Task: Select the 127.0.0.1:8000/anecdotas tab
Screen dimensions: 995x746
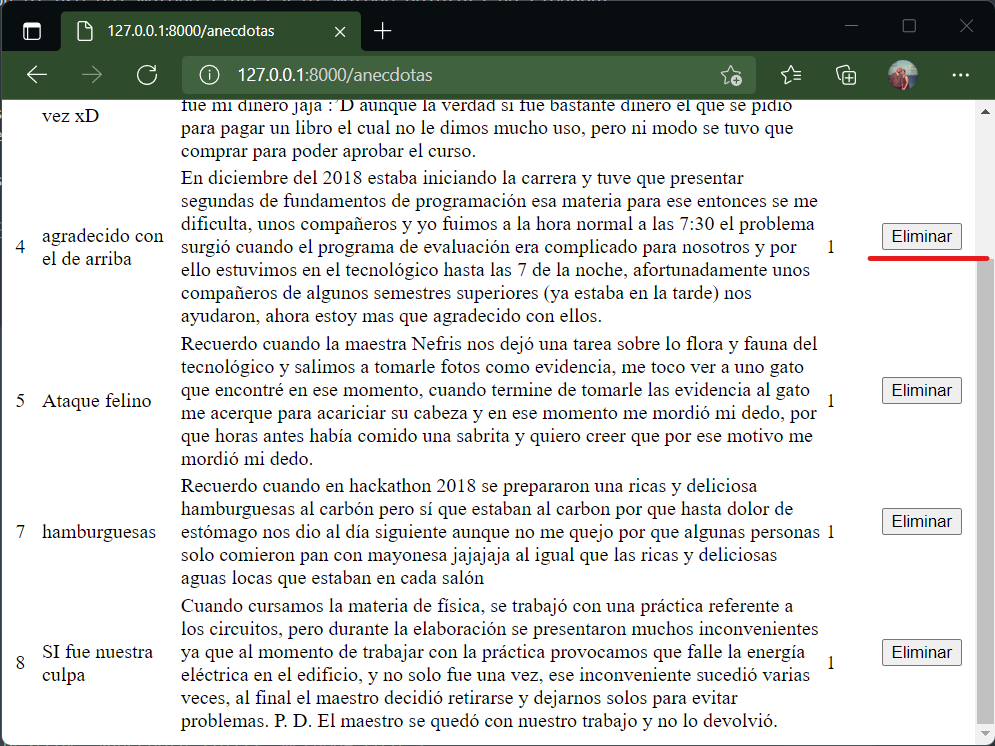Action: click(x=211, y=30)
